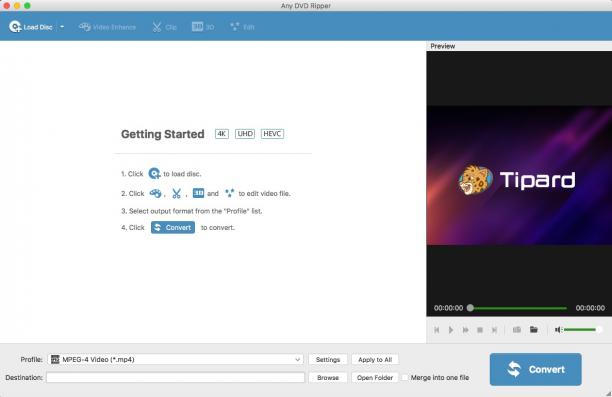This screenshot has width=612, height=397.
Task: Open the 3D settings tool
Action: (x=203, y=27)
